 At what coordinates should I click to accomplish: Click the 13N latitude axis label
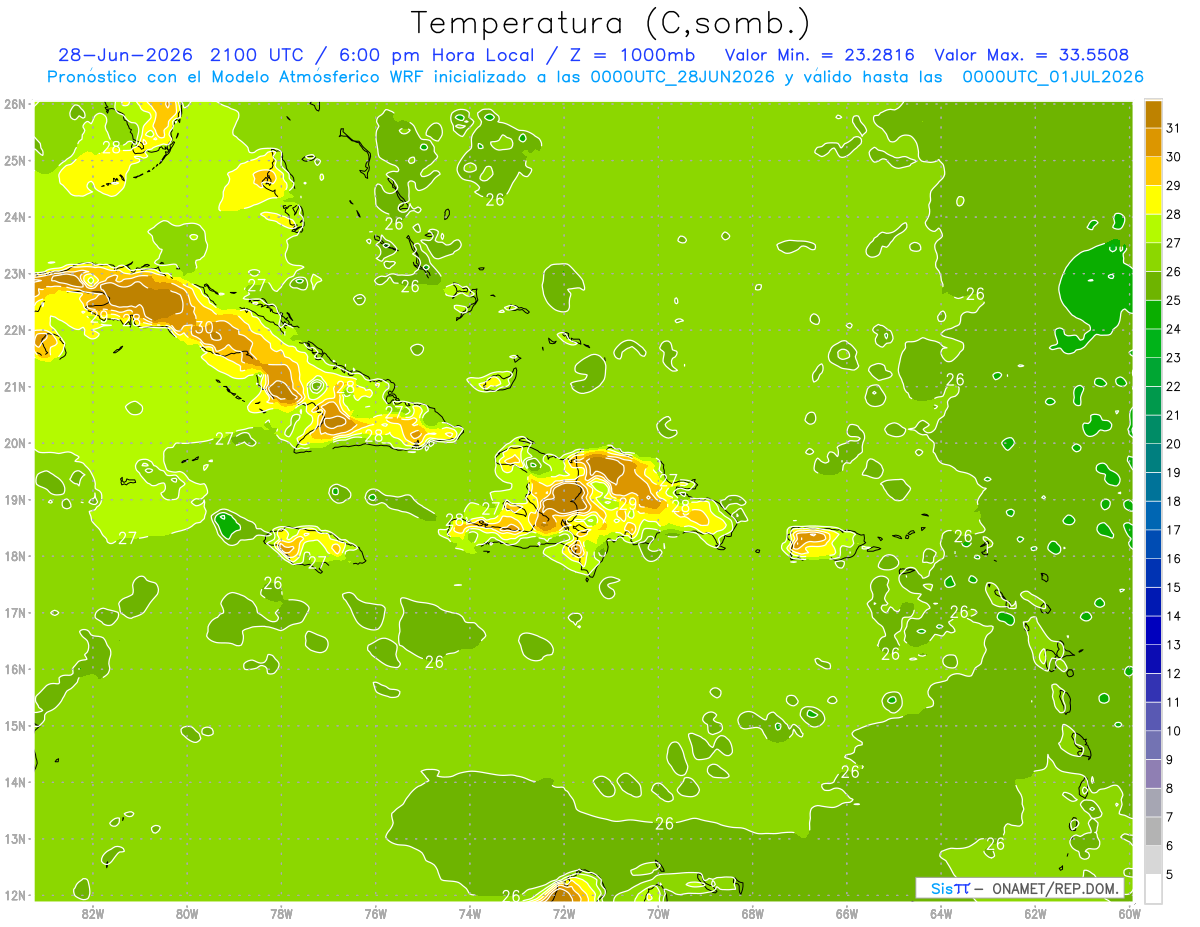14,838
